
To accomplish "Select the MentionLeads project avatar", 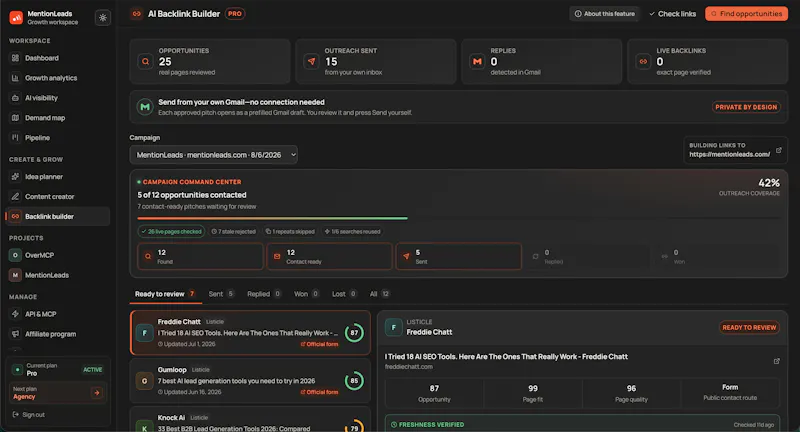I will pos(15,275).
